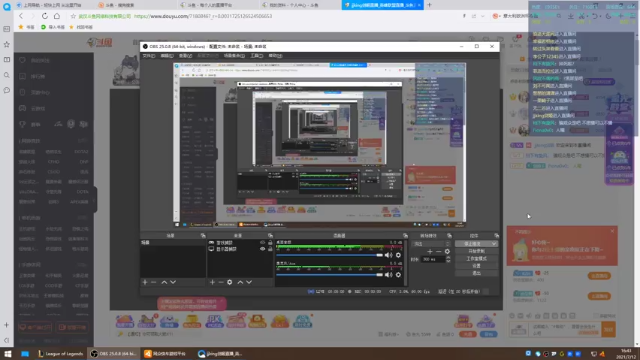640x360 pixels.
Task: Switch to OBS 25.0.8 taskbar button
Action: [x=113, y=353]
